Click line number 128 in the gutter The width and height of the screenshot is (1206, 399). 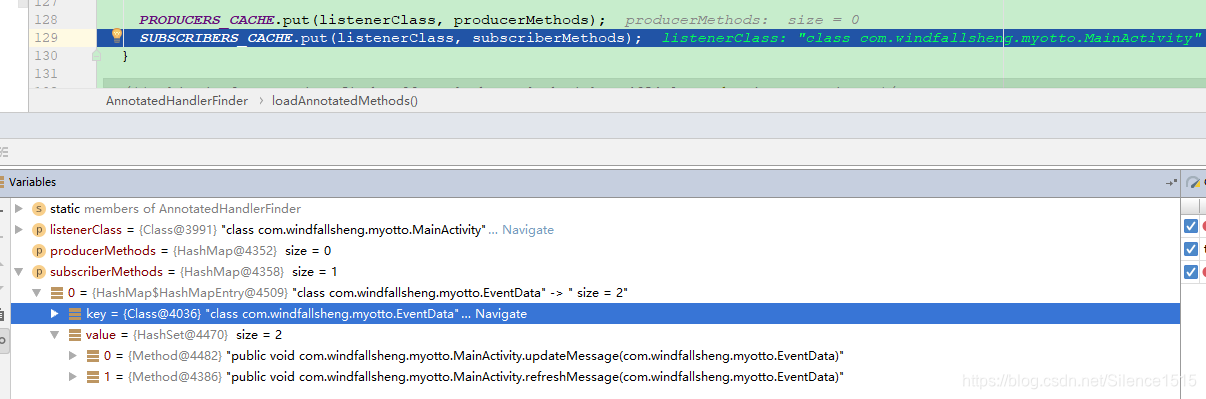tap(46, 20)
